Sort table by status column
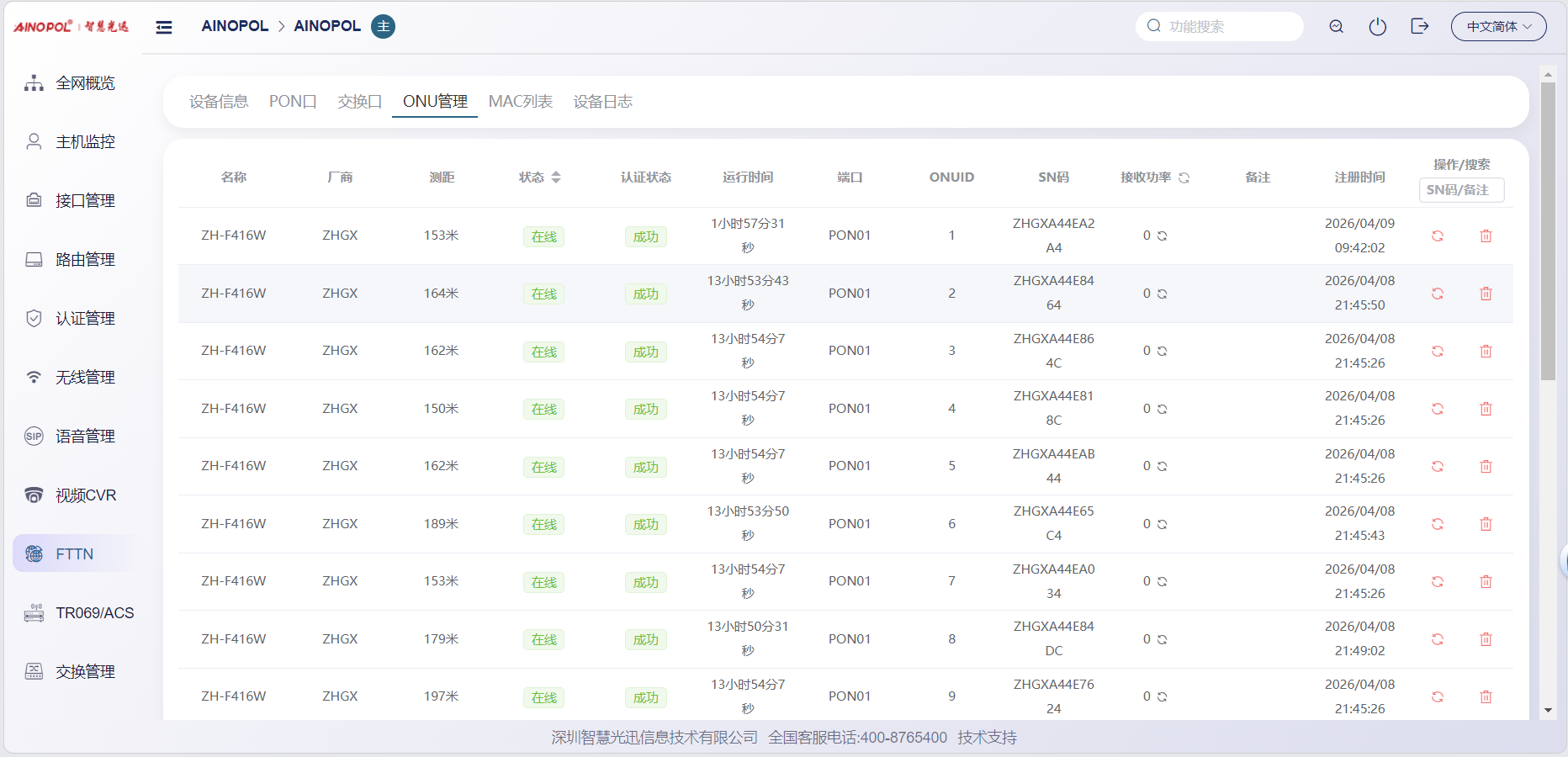 (555, 177)
